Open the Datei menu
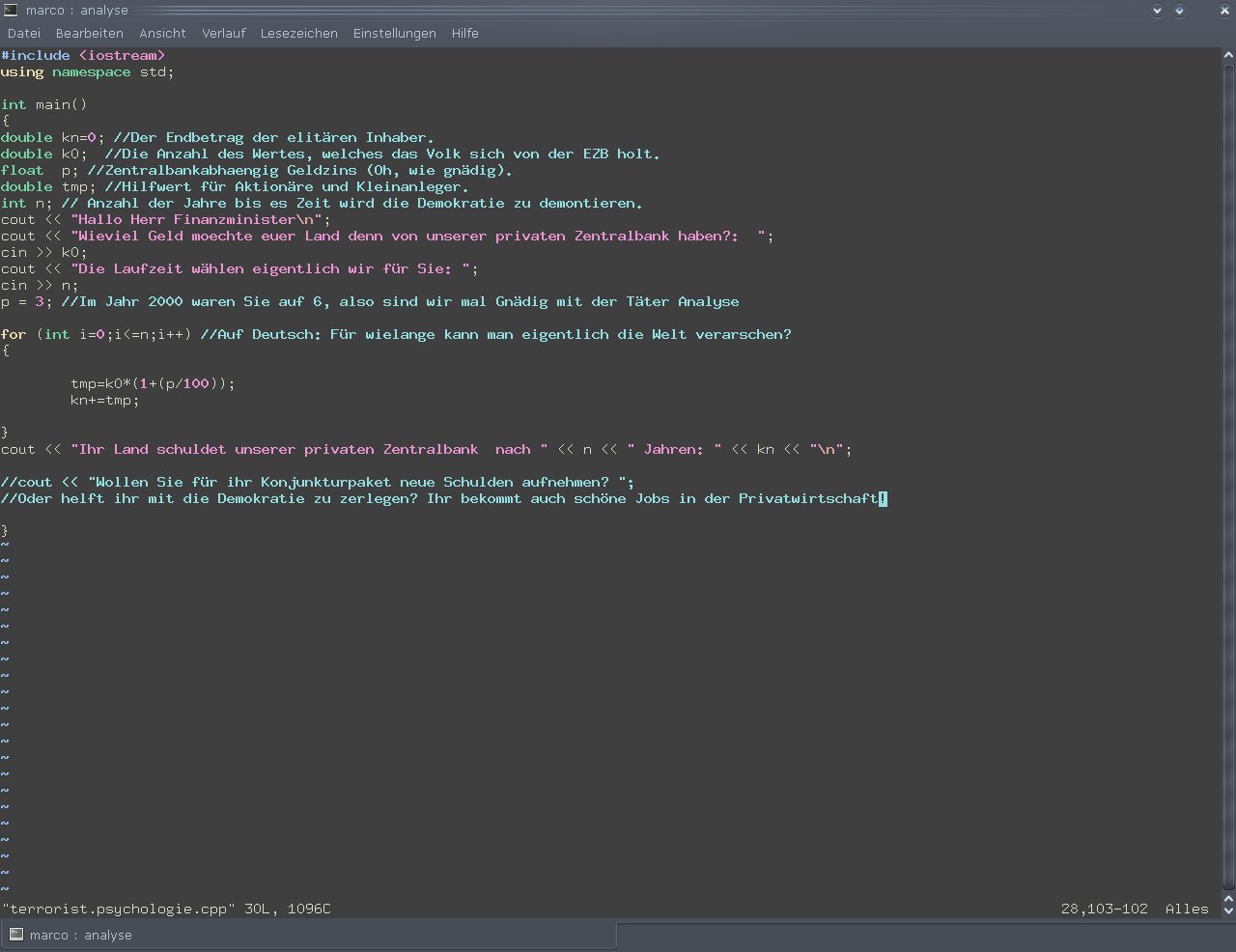1236x952 pixels. pyautogui.click(x=24, y=33)
